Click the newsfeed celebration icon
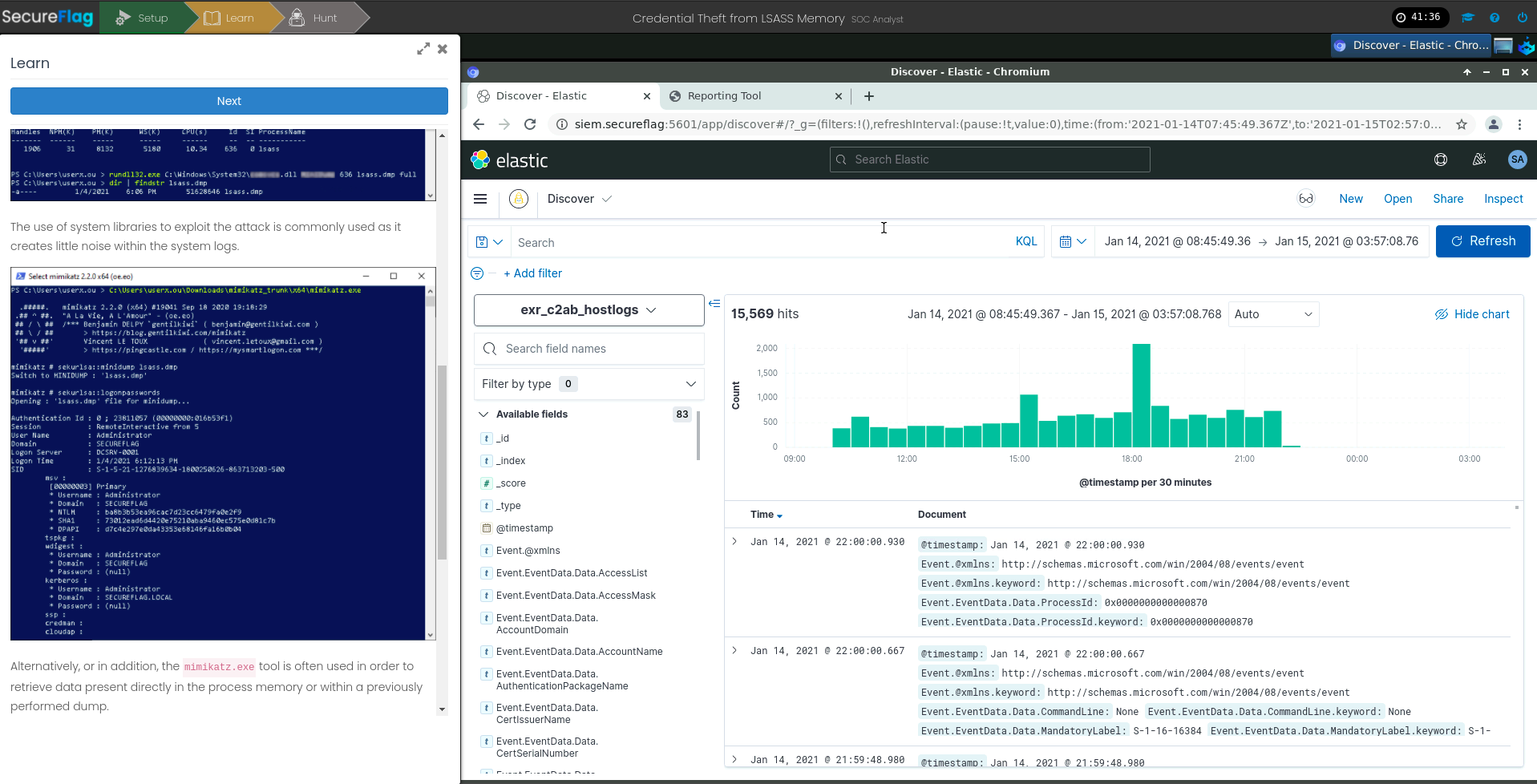1537x784 pixels. click(1479, 160)
